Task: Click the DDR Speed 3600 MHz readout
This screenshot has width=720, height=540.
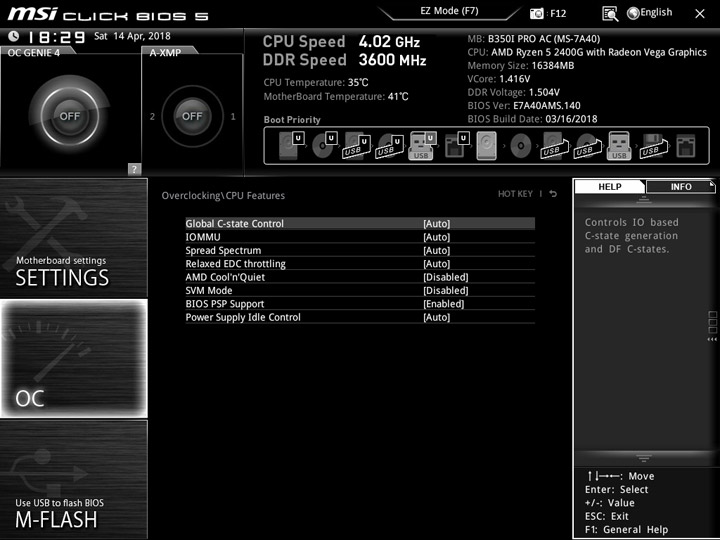Action: pos(344,60)
